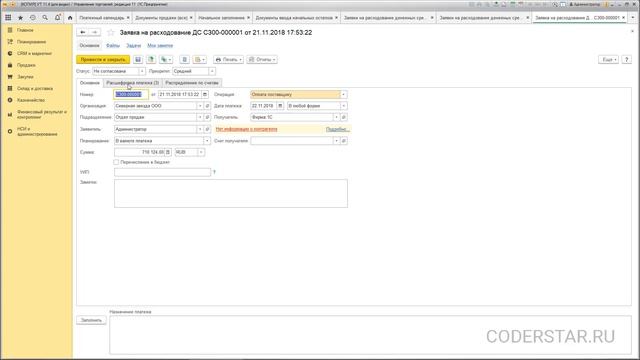The image size is (640, 360).
Task: Open the Favorites star in top toolbar
Action: pos(20,18)
